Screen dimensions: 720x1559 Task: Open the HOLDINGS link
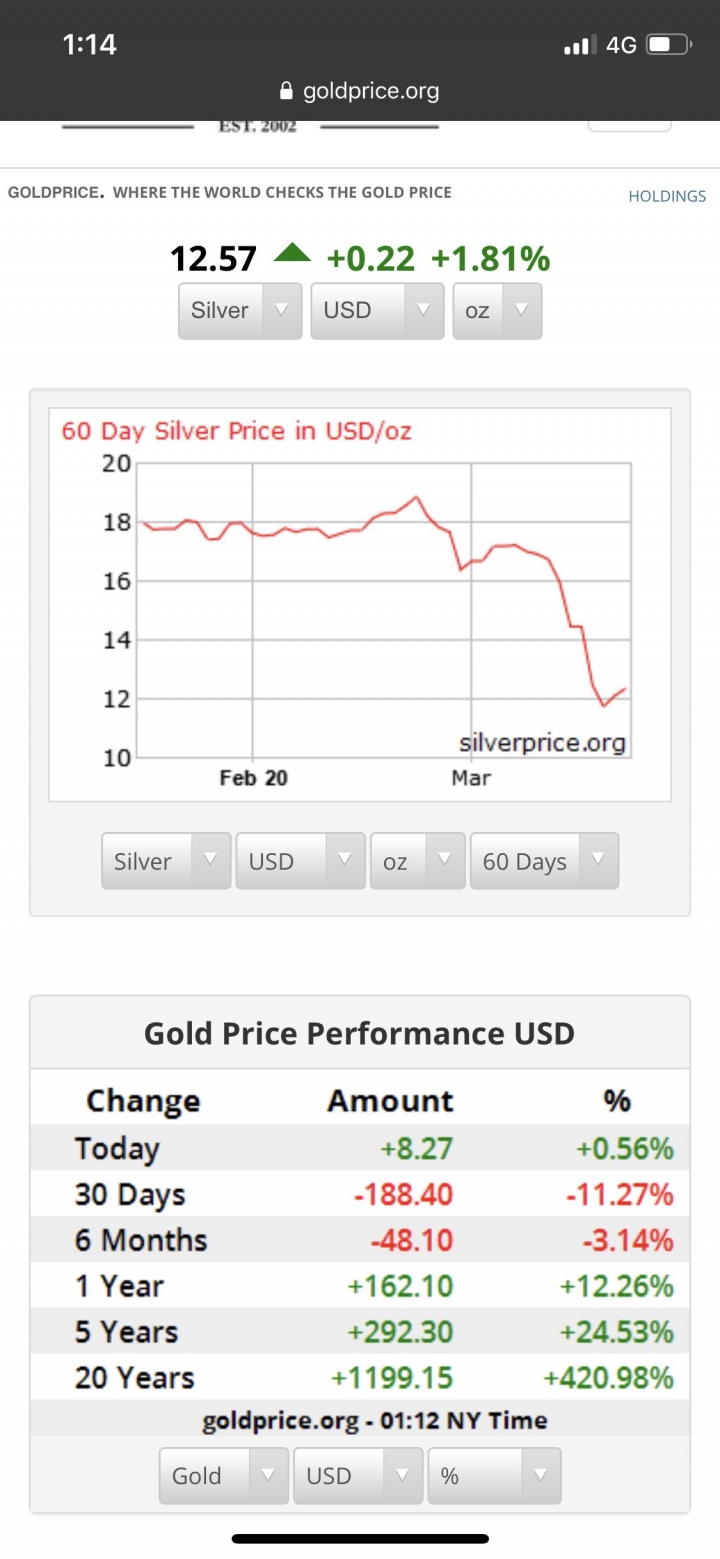pos(667,196)
